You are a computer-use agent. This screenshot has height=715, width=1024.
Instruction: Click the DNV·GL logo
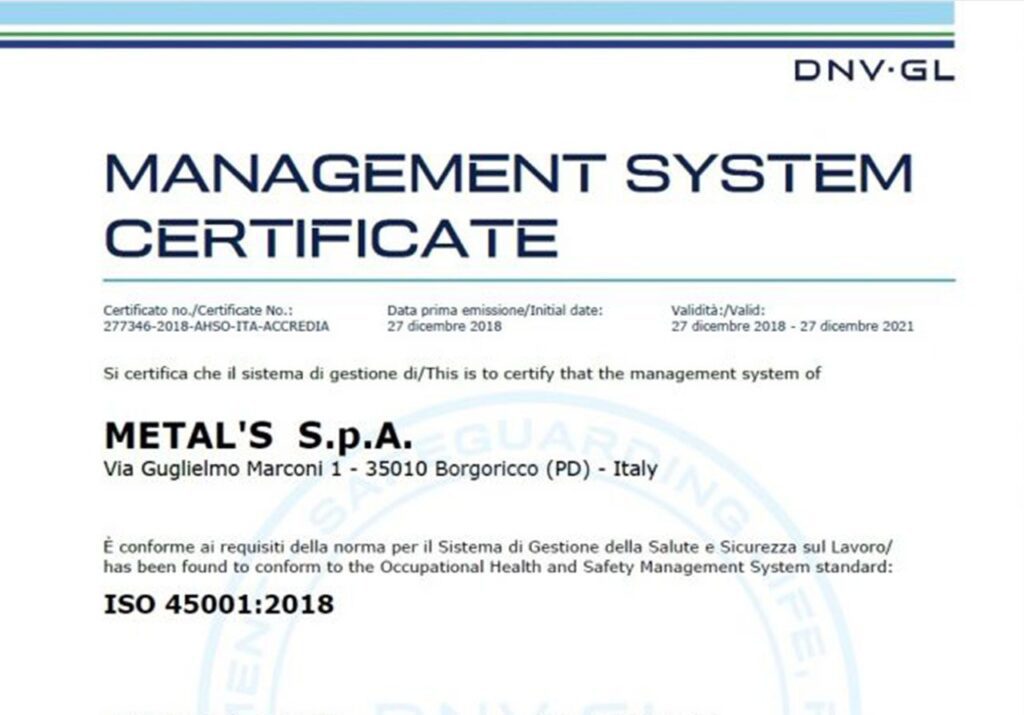873,71
